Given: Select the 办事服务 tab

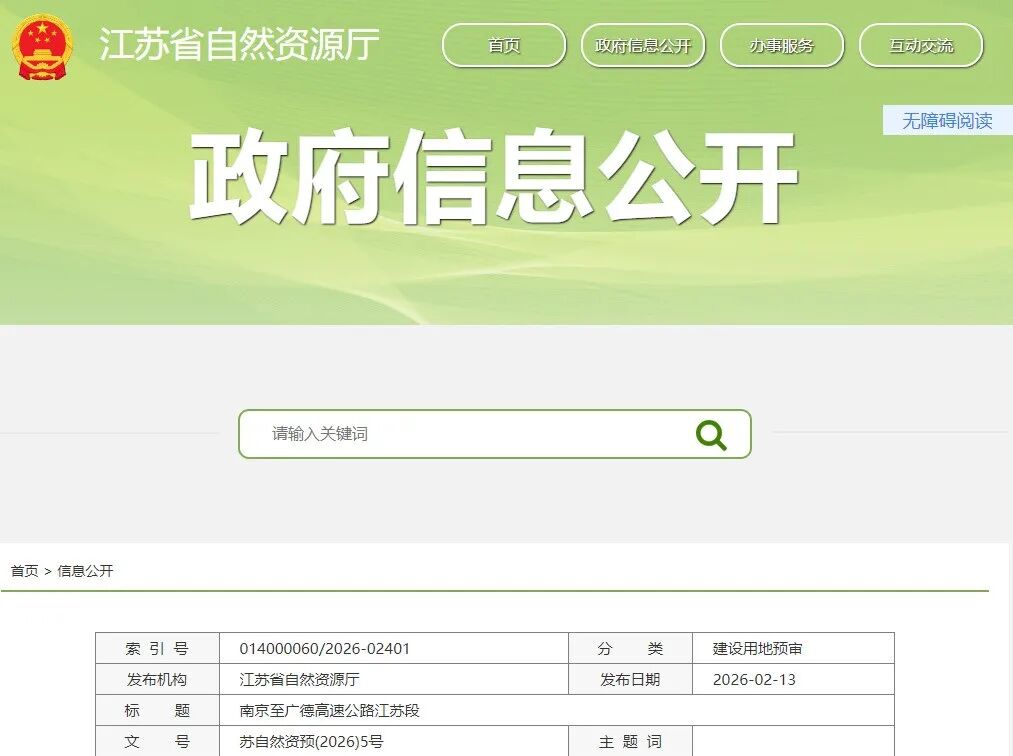Looking at the screenshot, I should click(782, 45).
